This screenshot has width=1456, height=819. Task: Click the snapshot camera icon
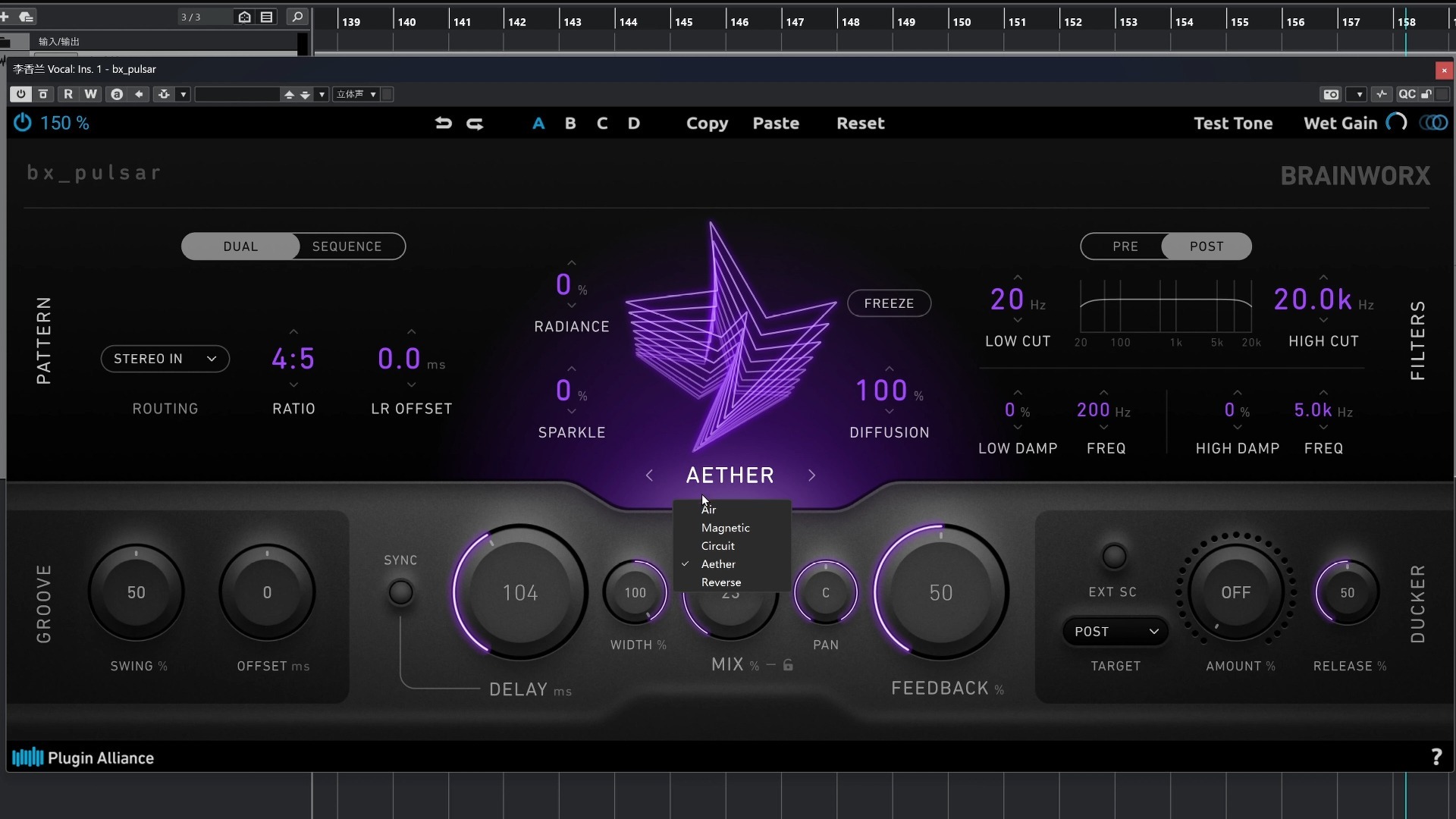[1332, 94]
